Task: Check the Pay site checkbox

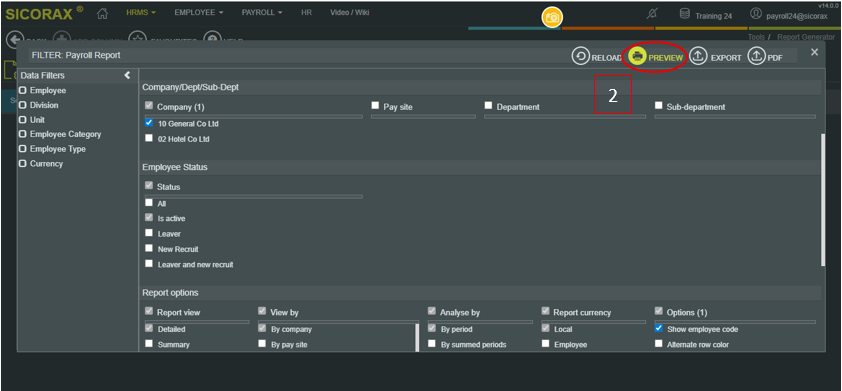Action: coord(375,106)
